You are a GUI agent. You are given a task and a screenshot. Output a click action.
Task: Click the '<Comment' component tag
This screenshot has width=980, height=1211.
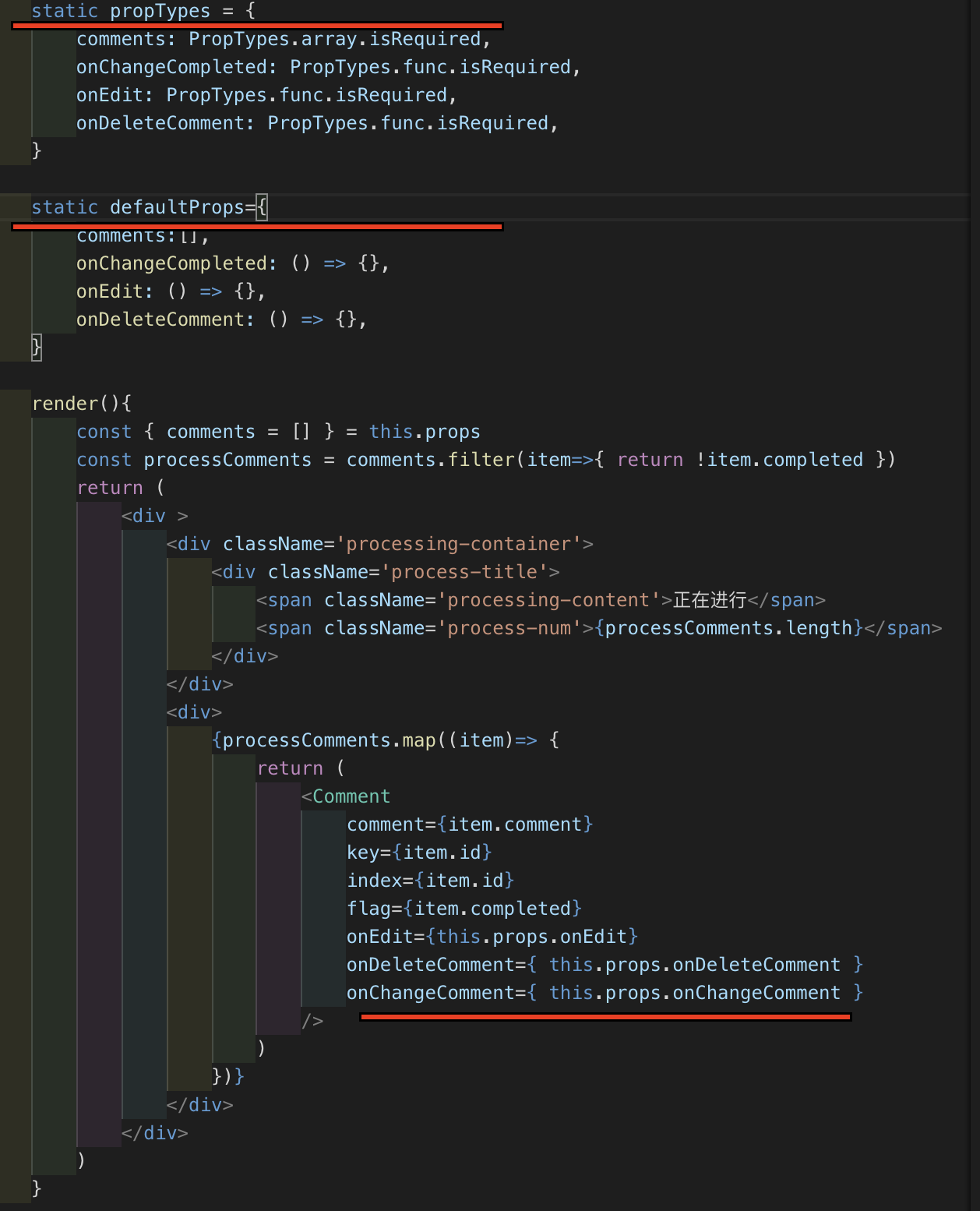(346, 796)
